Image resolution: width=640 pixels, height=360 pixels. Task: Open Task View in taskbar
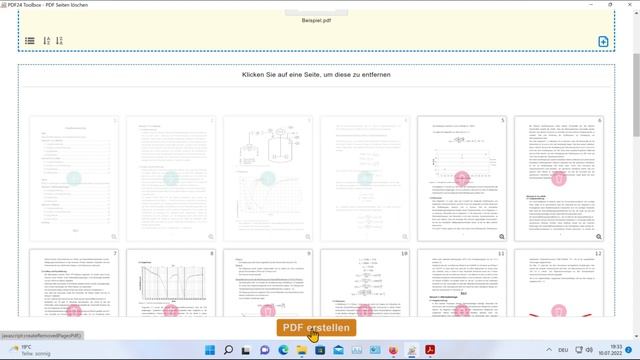coord(246,350)
